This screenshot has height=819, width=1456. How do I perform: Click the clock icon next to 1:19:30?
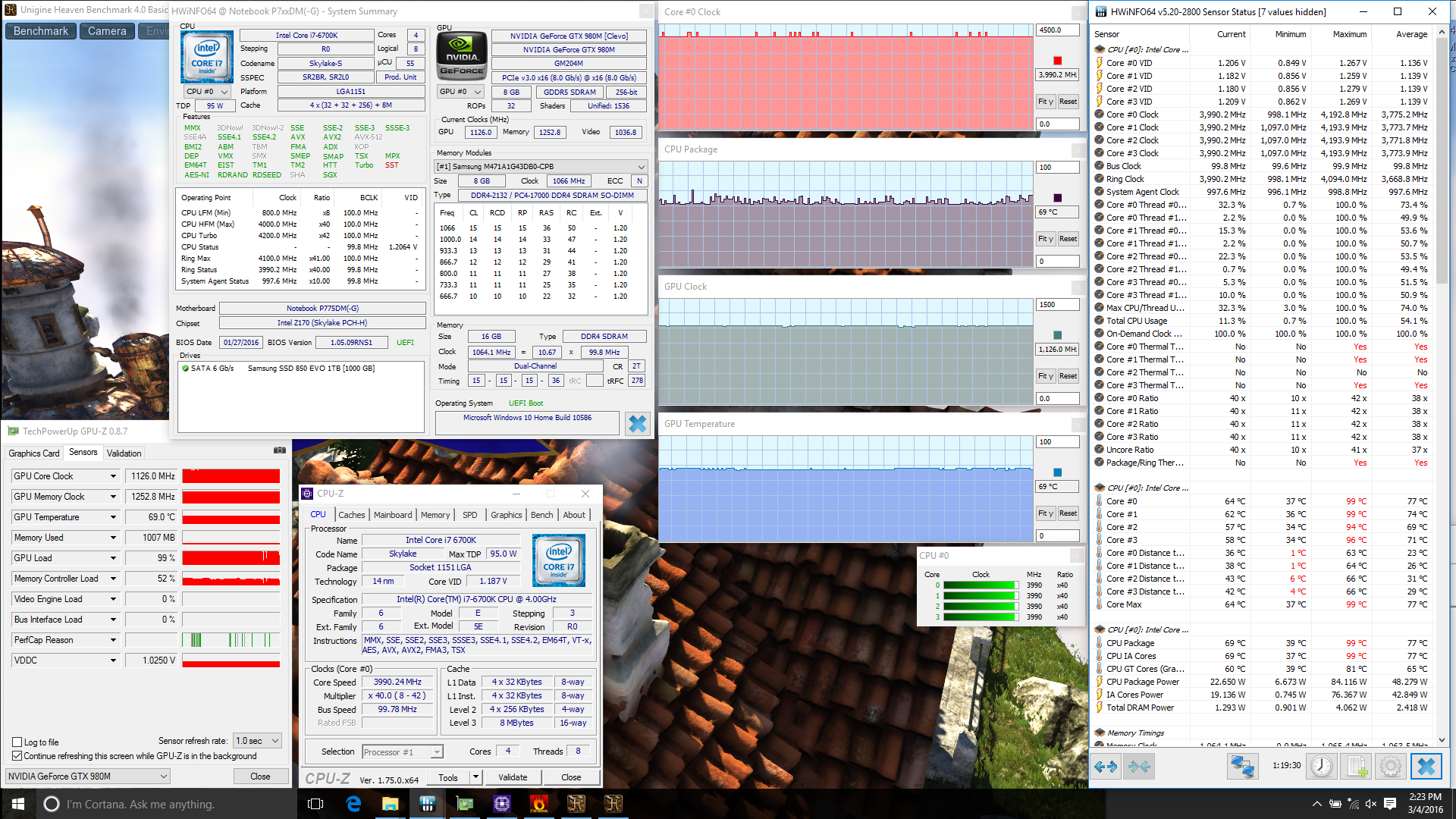(x=1321, y=767)
